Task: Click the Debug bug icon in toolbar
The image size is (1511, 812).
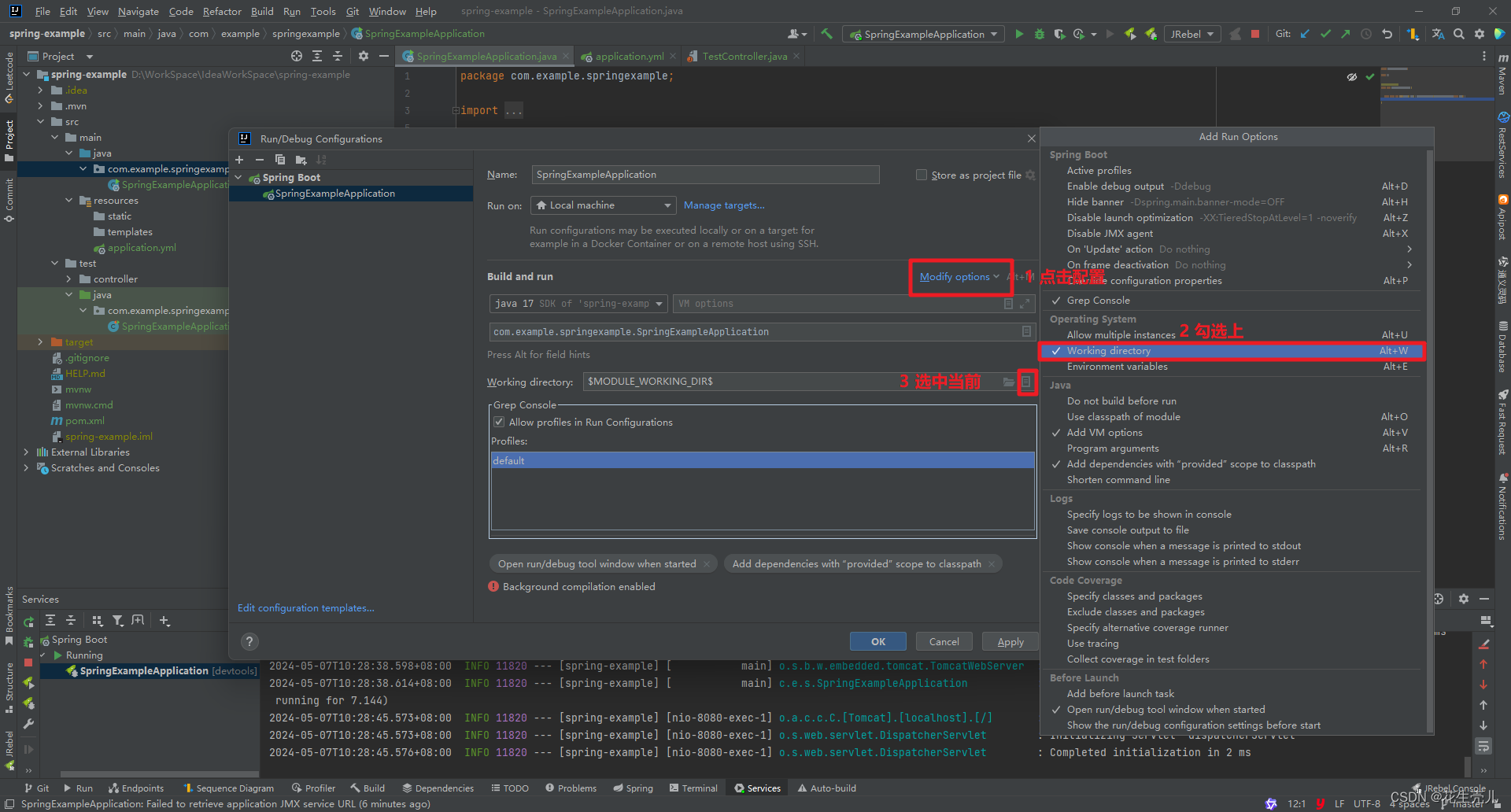Action: pyautogui.click(x=1039, y=34)
